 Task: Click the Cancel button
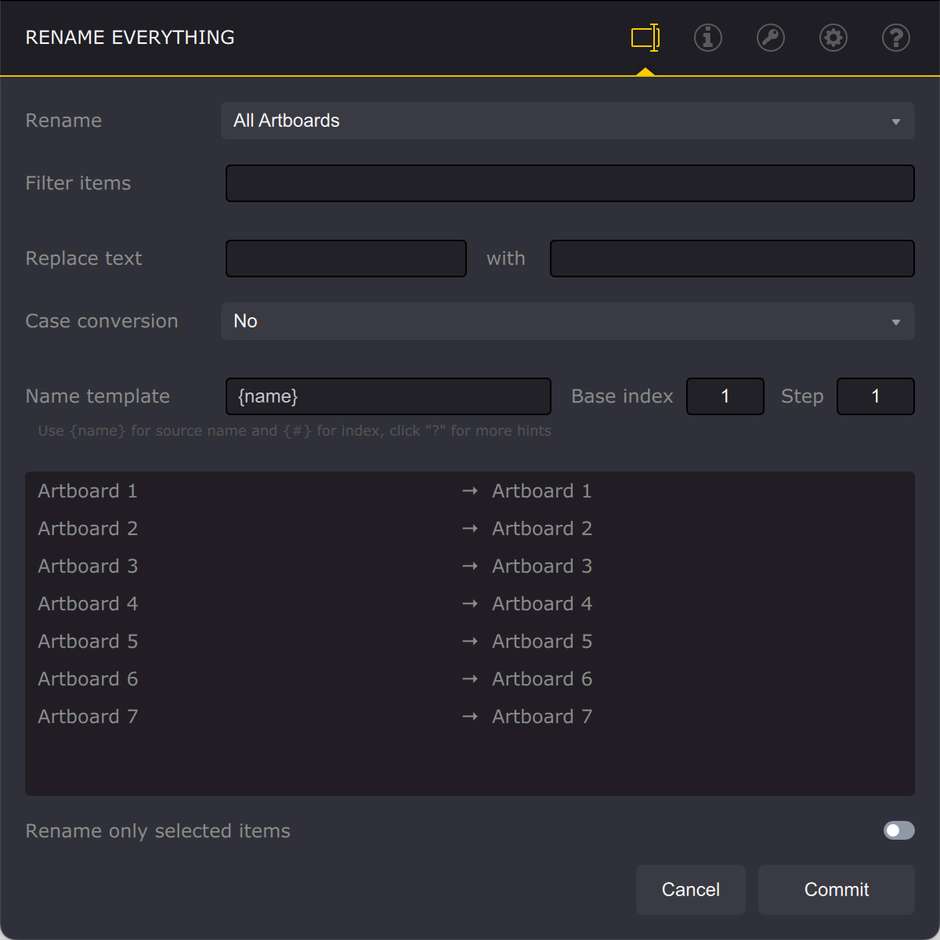(x=691, y=889)
